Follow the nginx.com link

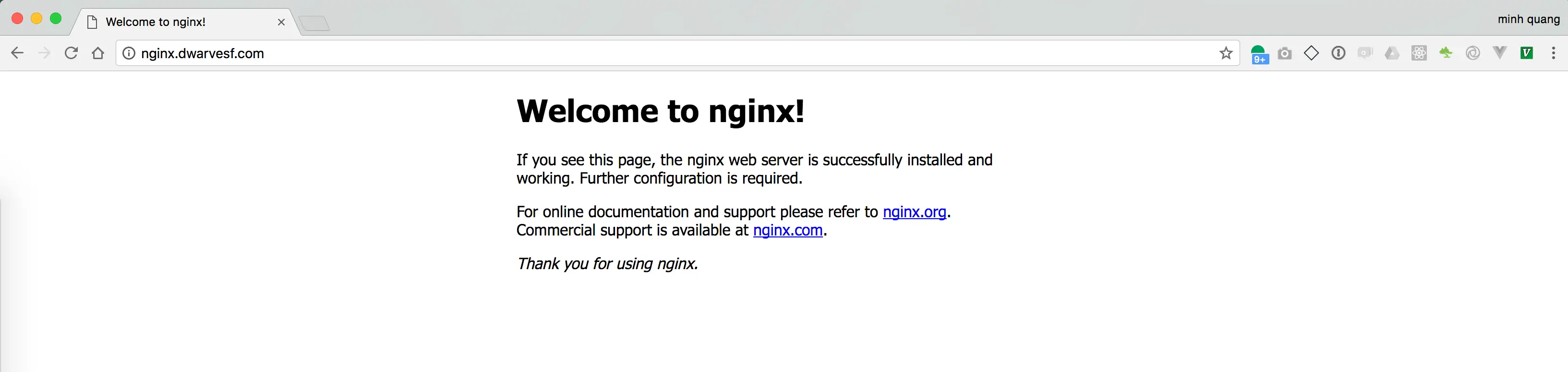(x=788, y=230)
